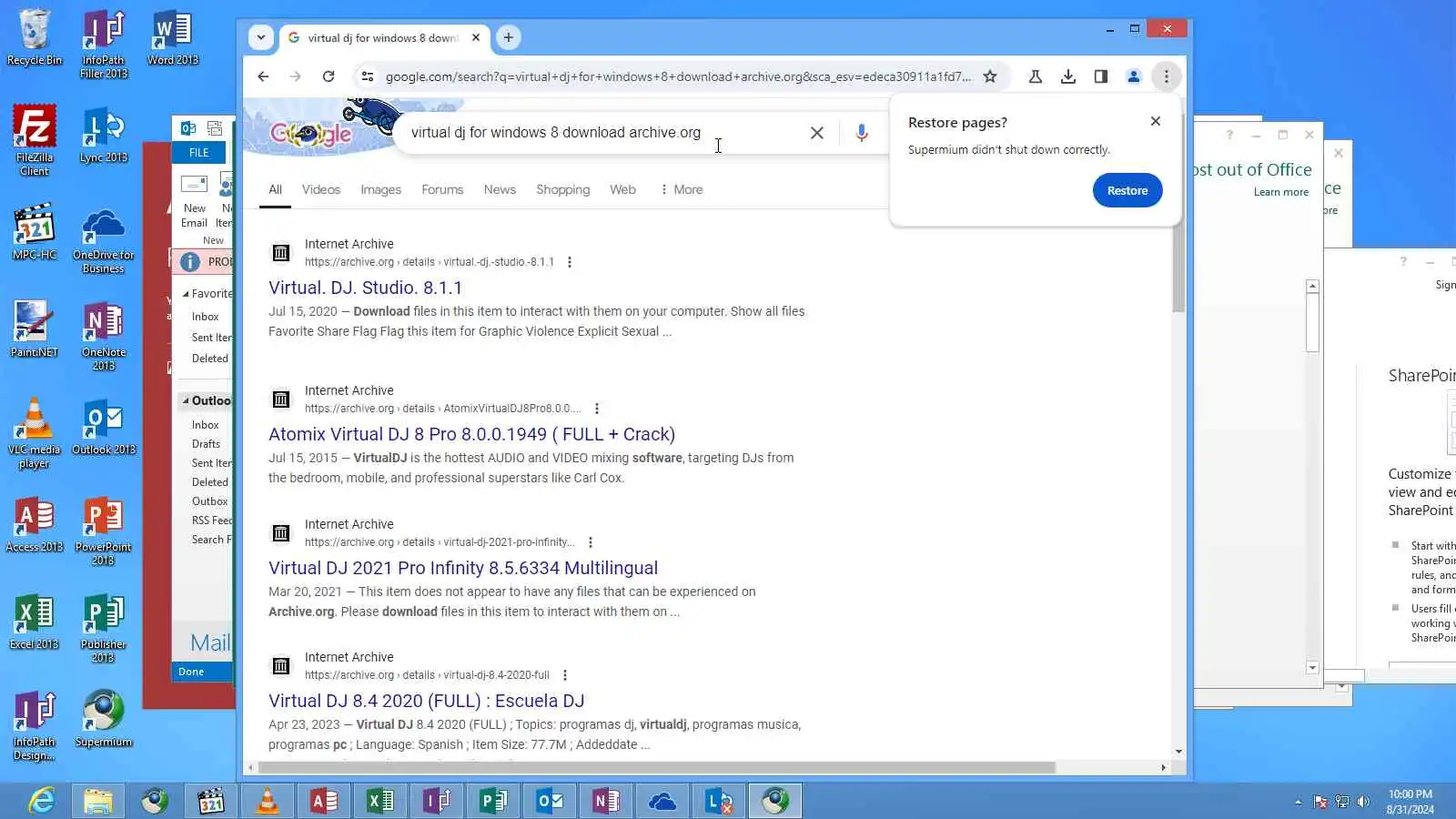Open the Paint.NET desktop icon

point(35,329)
